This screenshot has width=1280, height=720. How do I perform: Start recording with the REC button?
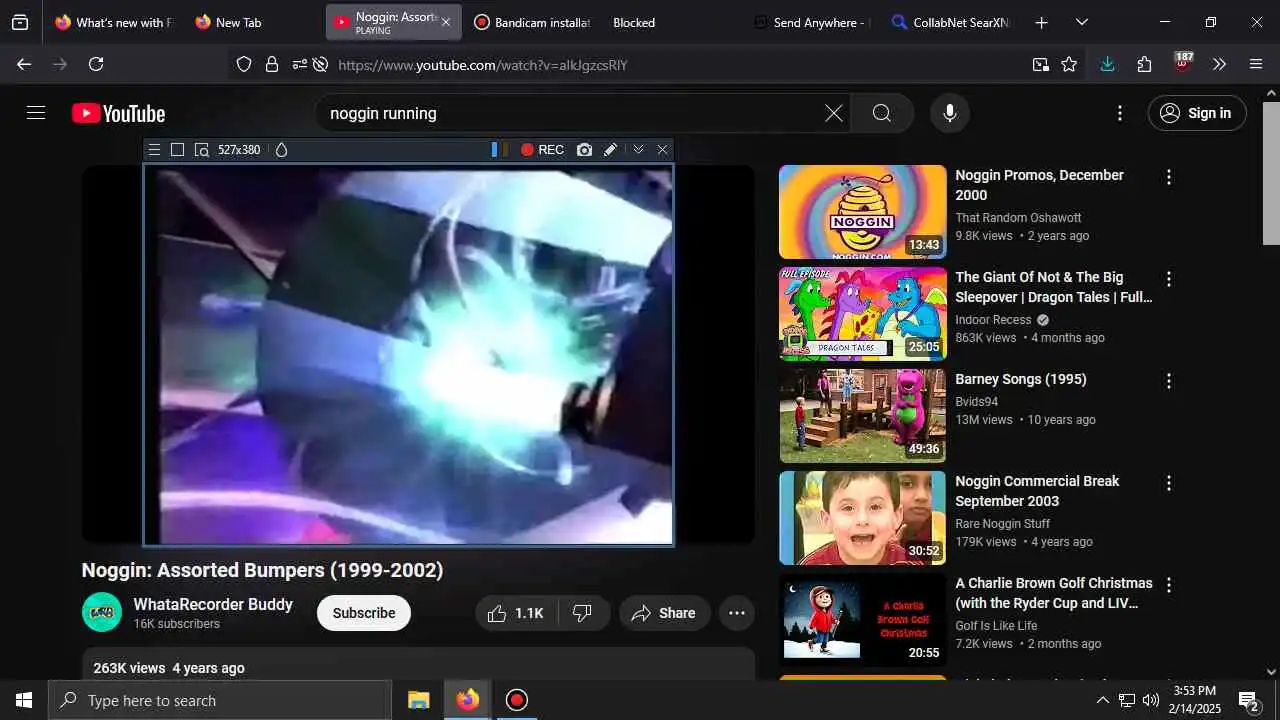pyautogui.click(x=542, y=150)
